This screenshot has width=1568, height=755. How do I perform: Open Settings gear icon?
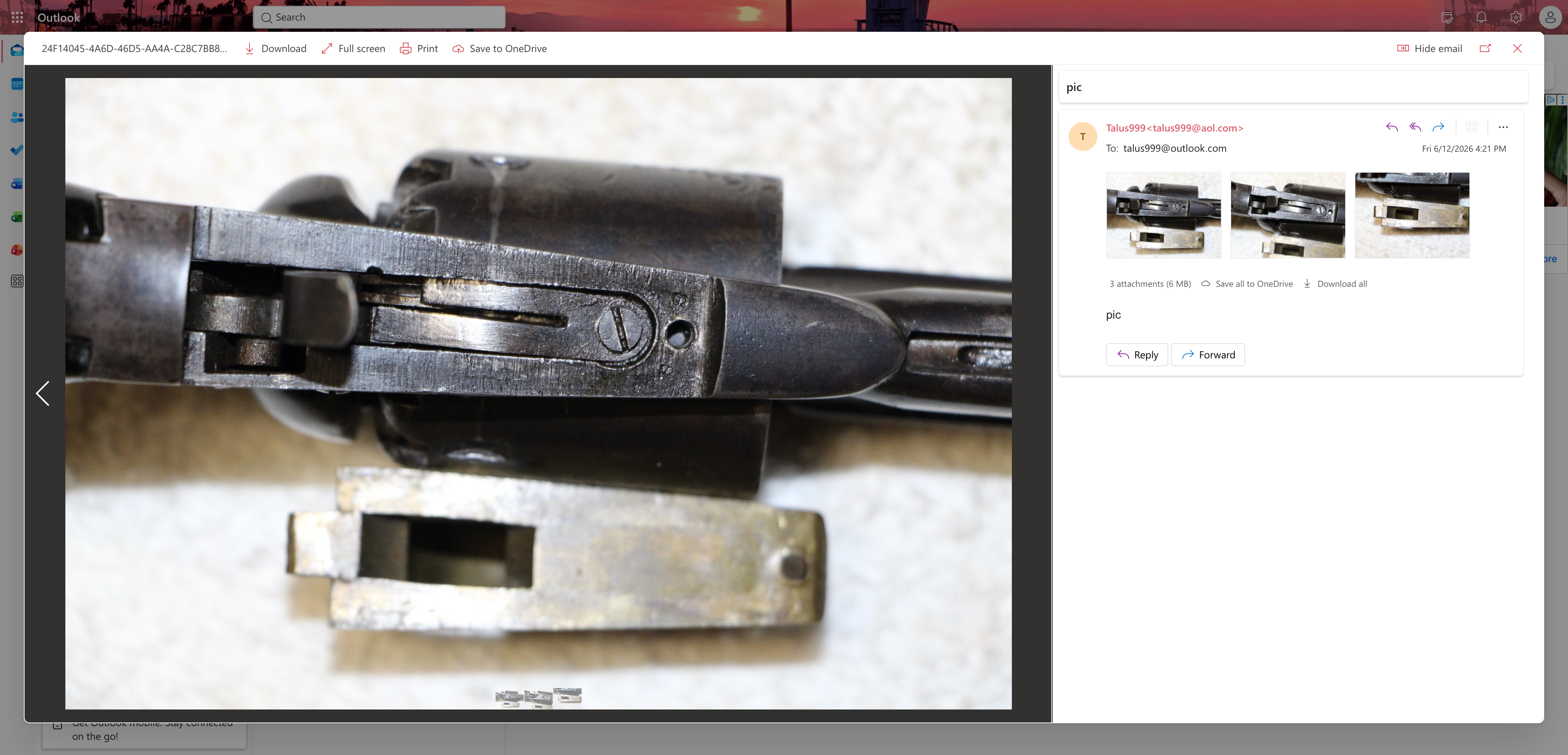(x=1516, y=18)
